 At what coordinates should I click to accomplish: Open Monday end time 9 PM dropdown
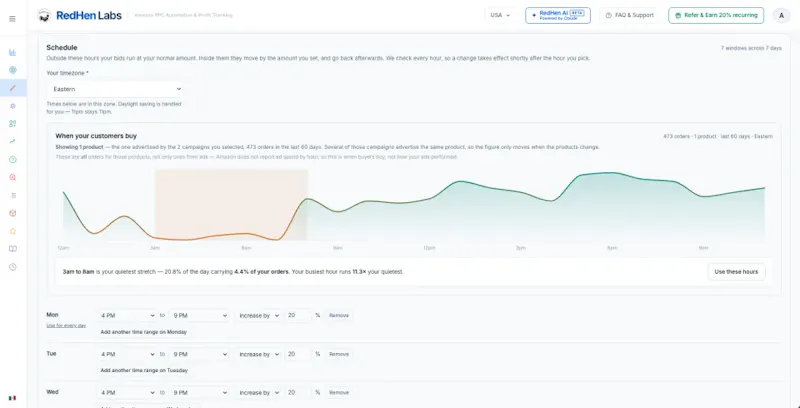point(199,316)
